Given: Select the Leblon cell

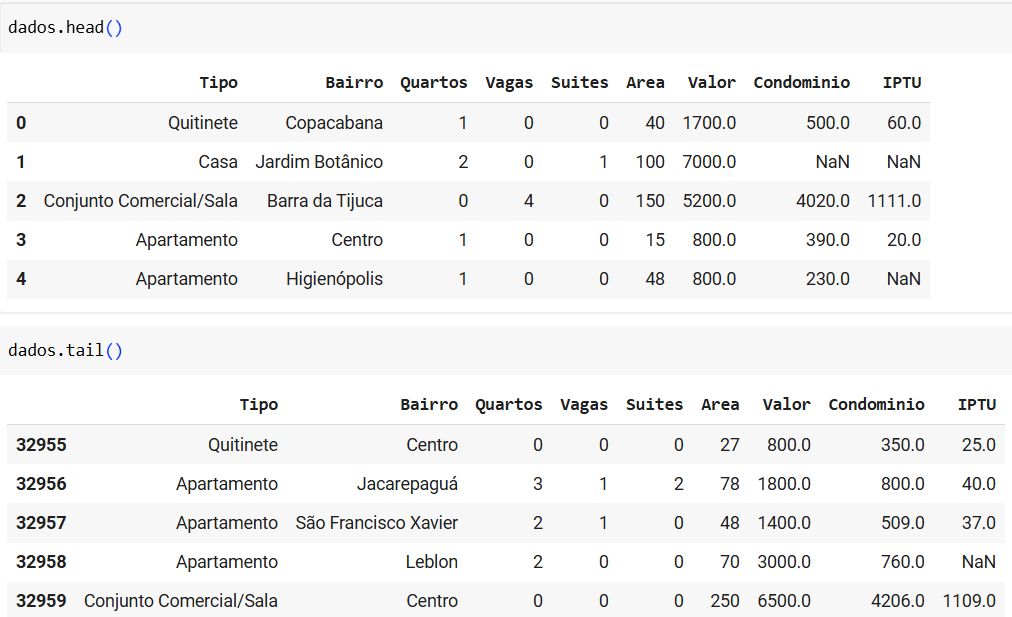Looking at the screenshot, I should click(x=432, y=562).
